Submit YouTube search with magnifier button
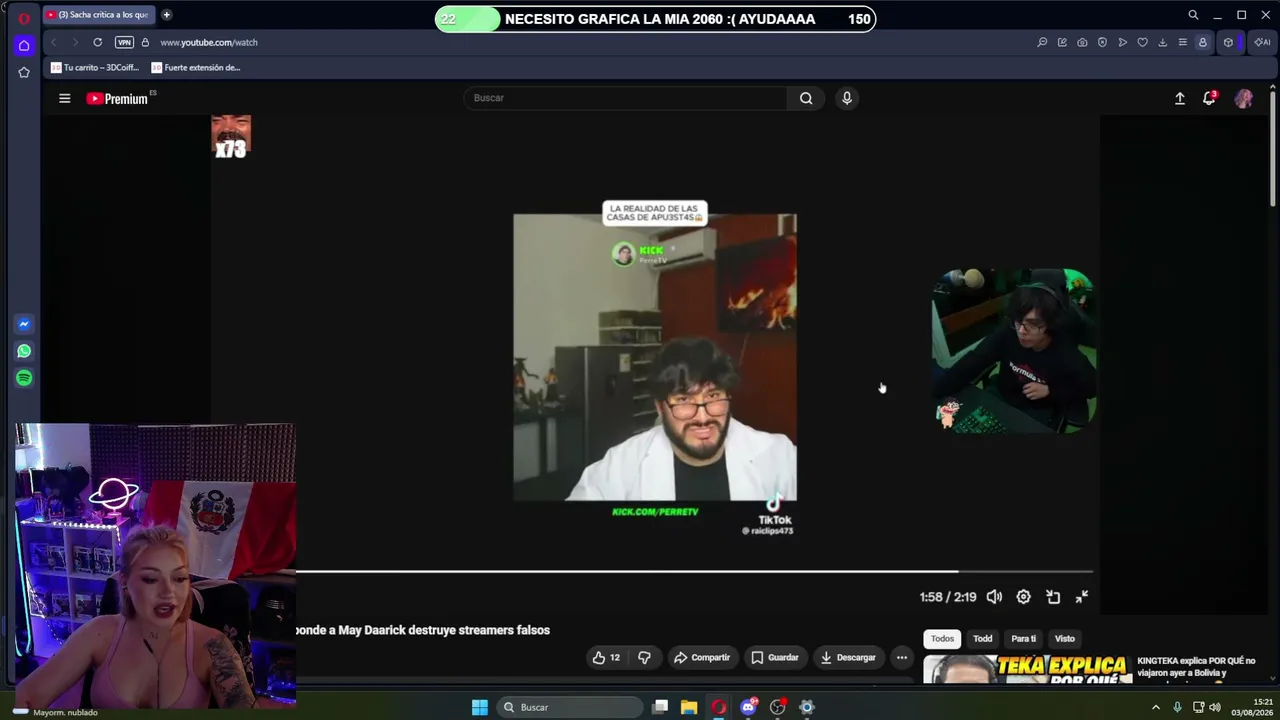1280x720 pixels. tap(806, 98)
